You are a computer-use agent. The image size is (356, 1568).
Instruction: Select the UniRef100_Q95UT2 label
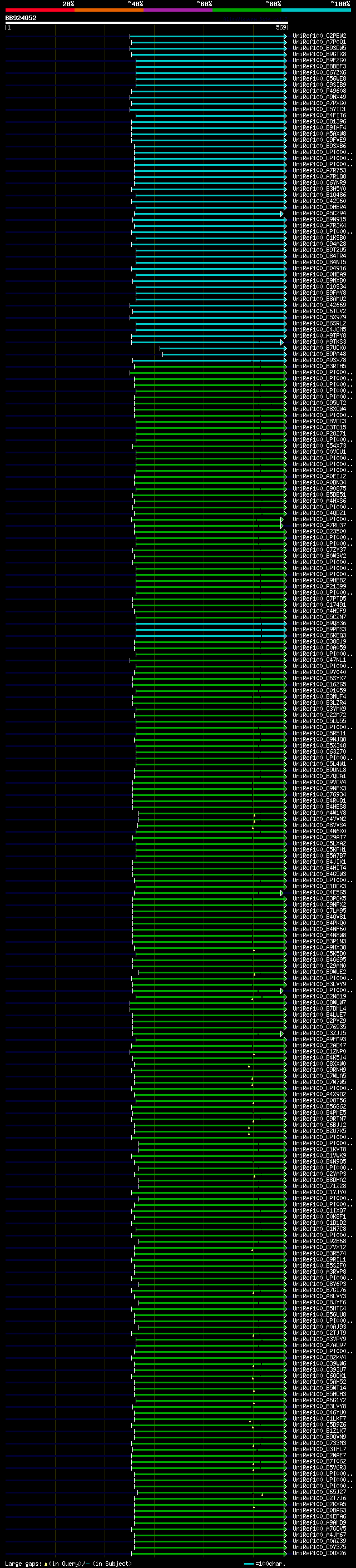coord(319,403)
